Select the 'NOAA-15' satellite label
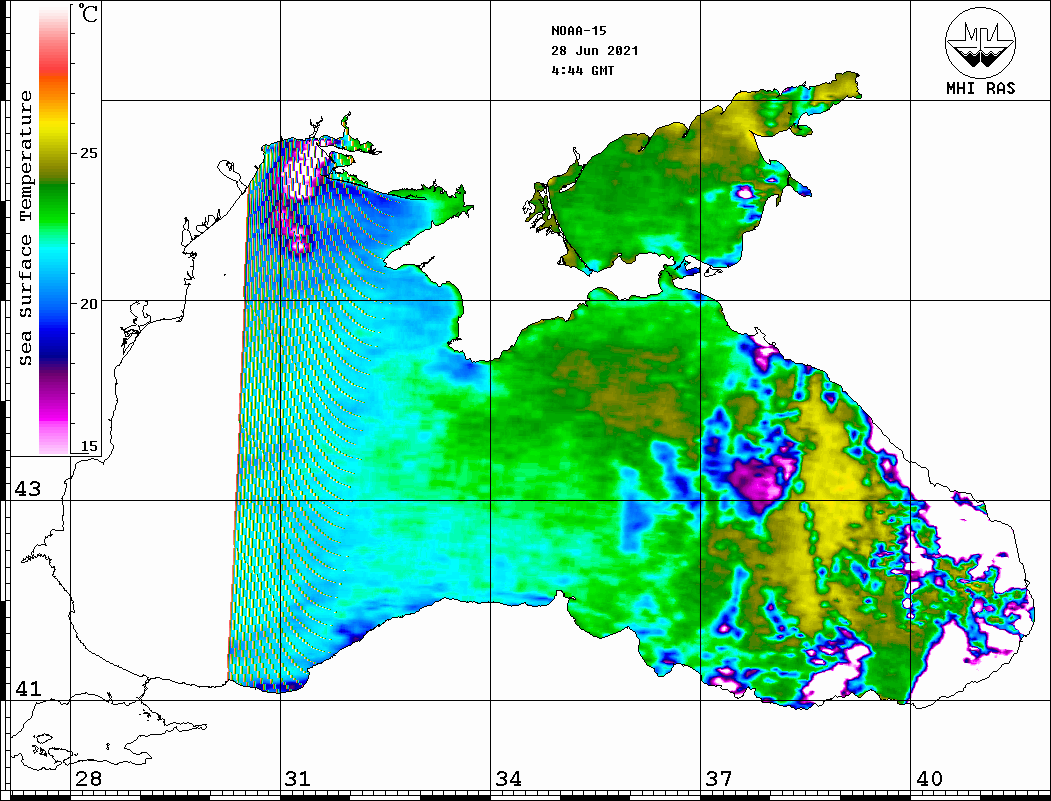The height and width of the screenshot is (801, 1051). tap(578, 31)
